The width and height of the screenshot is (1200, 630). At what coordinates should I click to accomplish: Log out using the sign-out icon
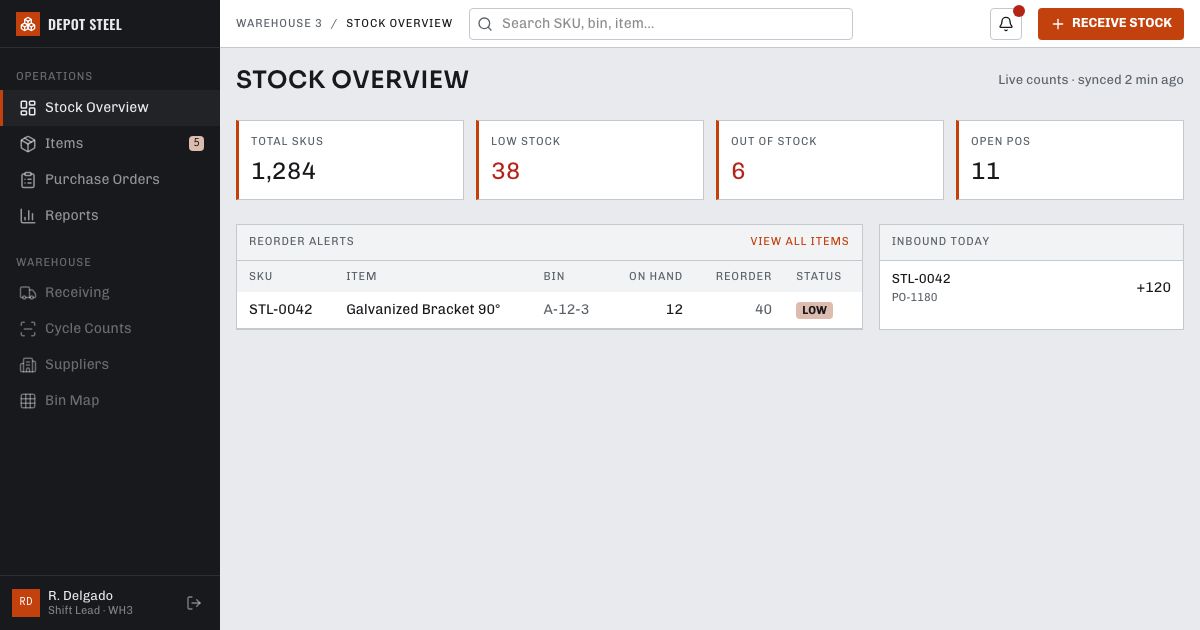(194, 603)
